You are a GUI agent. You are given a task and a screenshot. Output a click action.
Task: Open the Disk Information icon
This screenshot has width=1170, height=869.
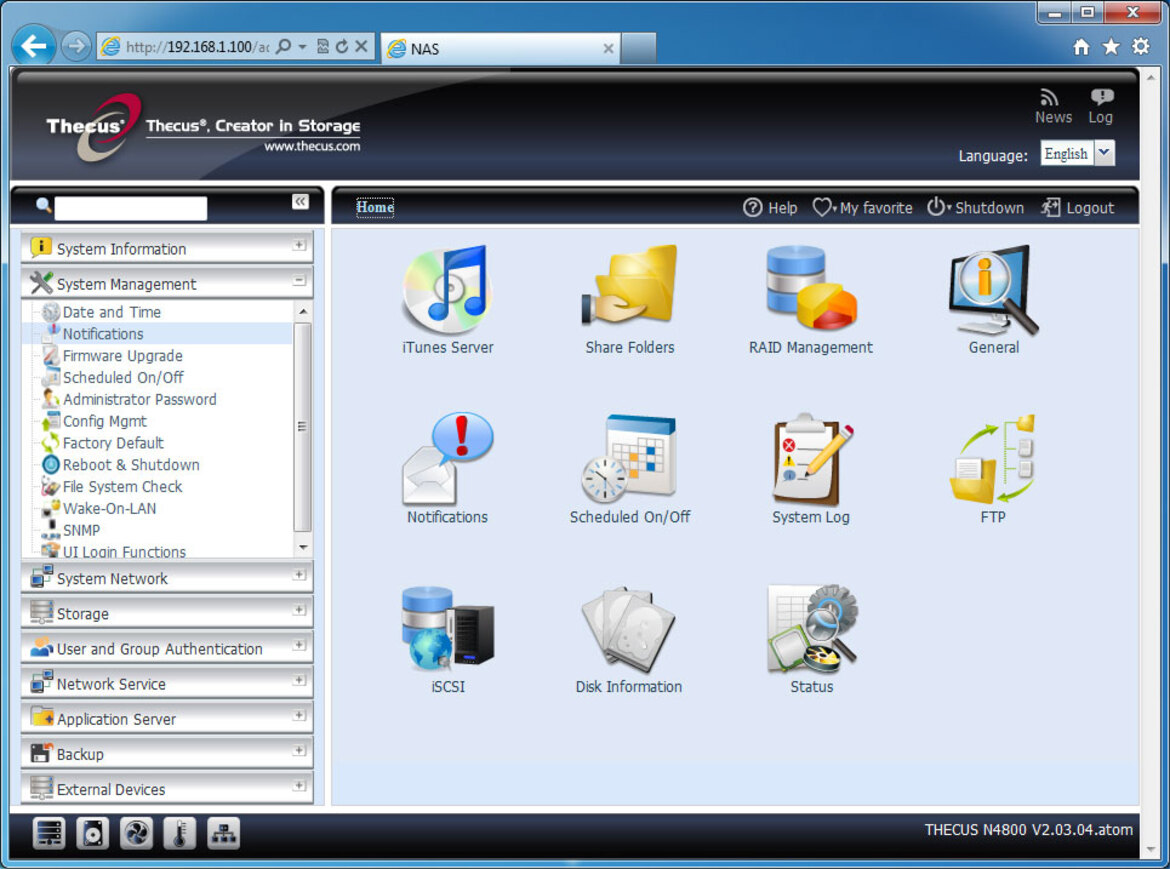coord(628,629)
